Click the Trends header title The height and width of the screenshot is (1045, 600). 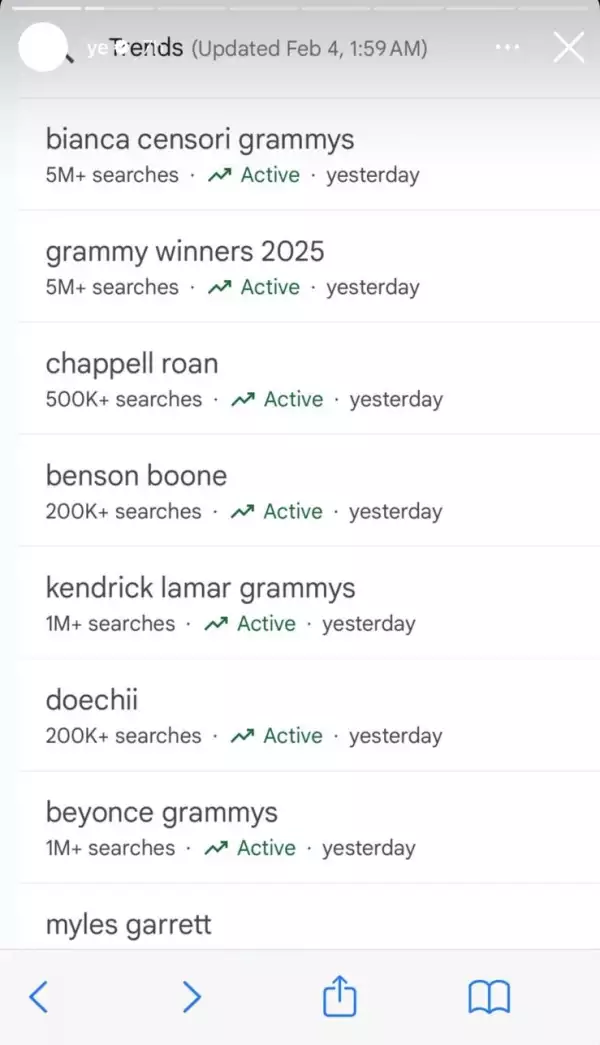coord(146,47)
